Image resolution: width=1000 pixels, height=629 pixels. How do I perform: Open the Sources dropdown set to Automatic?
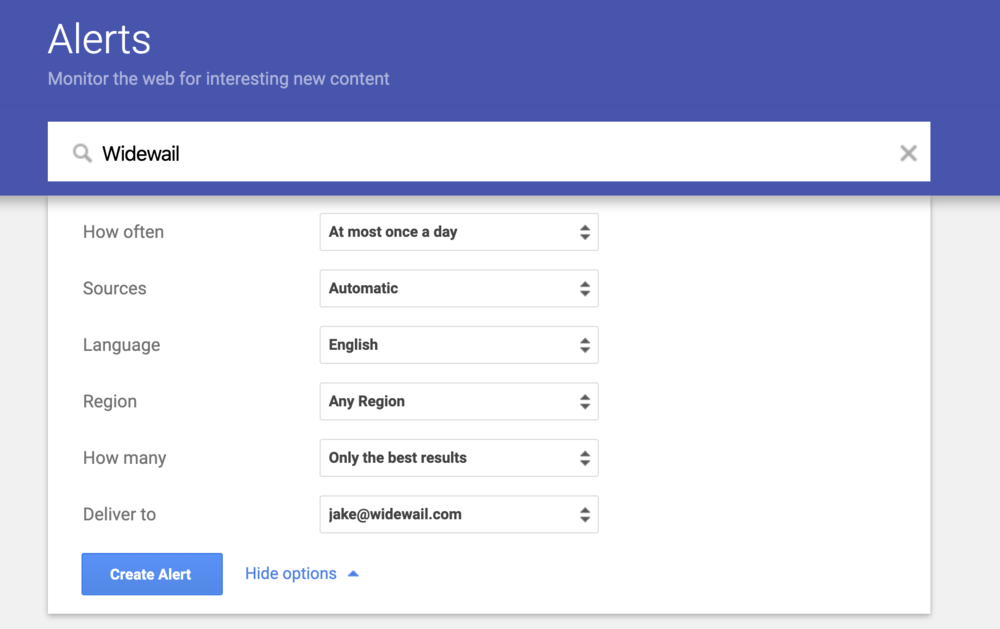[x=450, y=288]
